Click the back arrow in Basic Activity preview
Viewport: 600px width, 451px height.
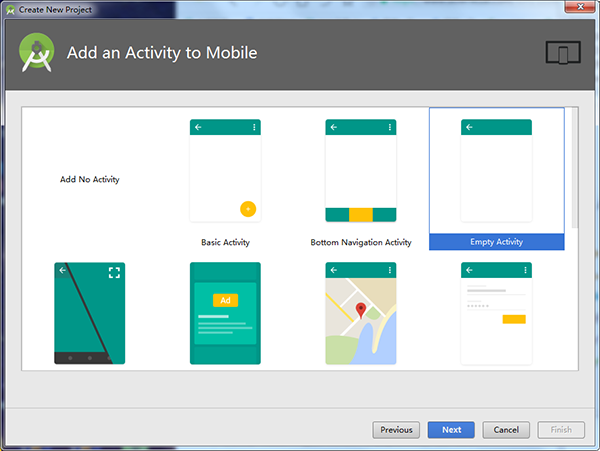[198, 128]
